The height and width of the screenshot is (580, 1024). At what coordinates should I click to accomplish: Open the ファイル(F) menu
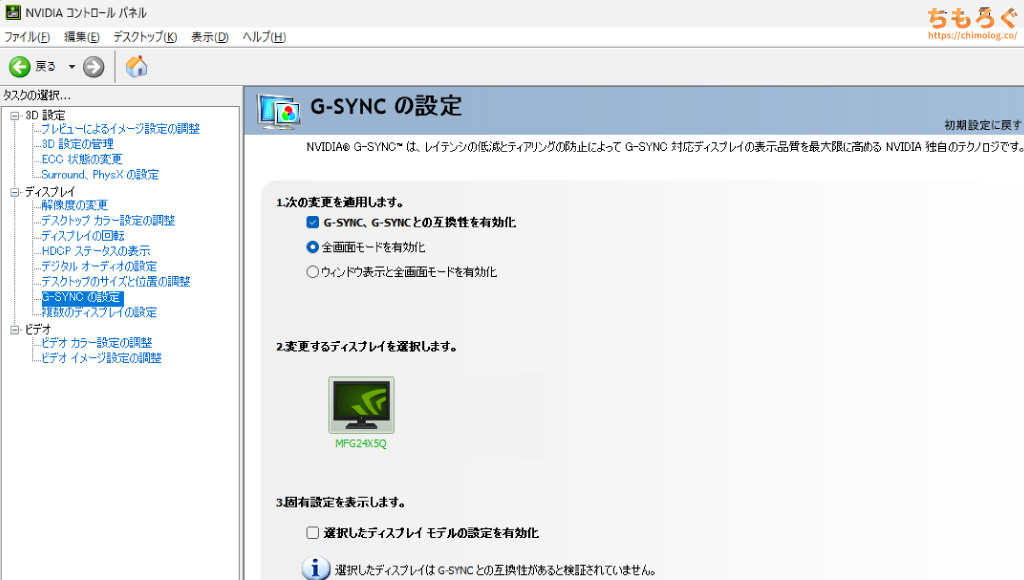coord(27,37)
